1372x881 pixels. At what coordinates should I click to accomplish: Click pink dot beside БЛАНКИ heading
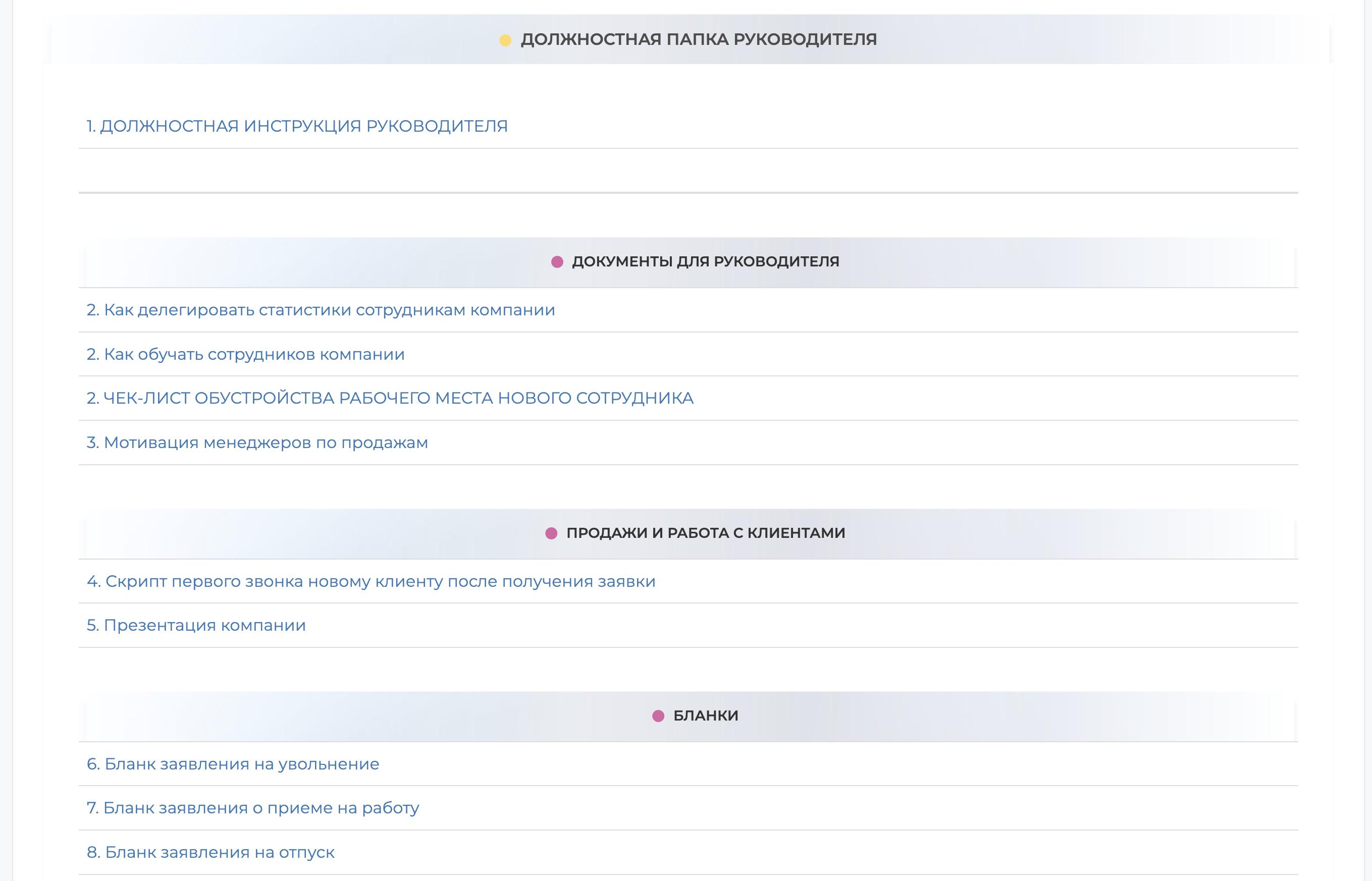pyautogui.click(x=658, y=715)
